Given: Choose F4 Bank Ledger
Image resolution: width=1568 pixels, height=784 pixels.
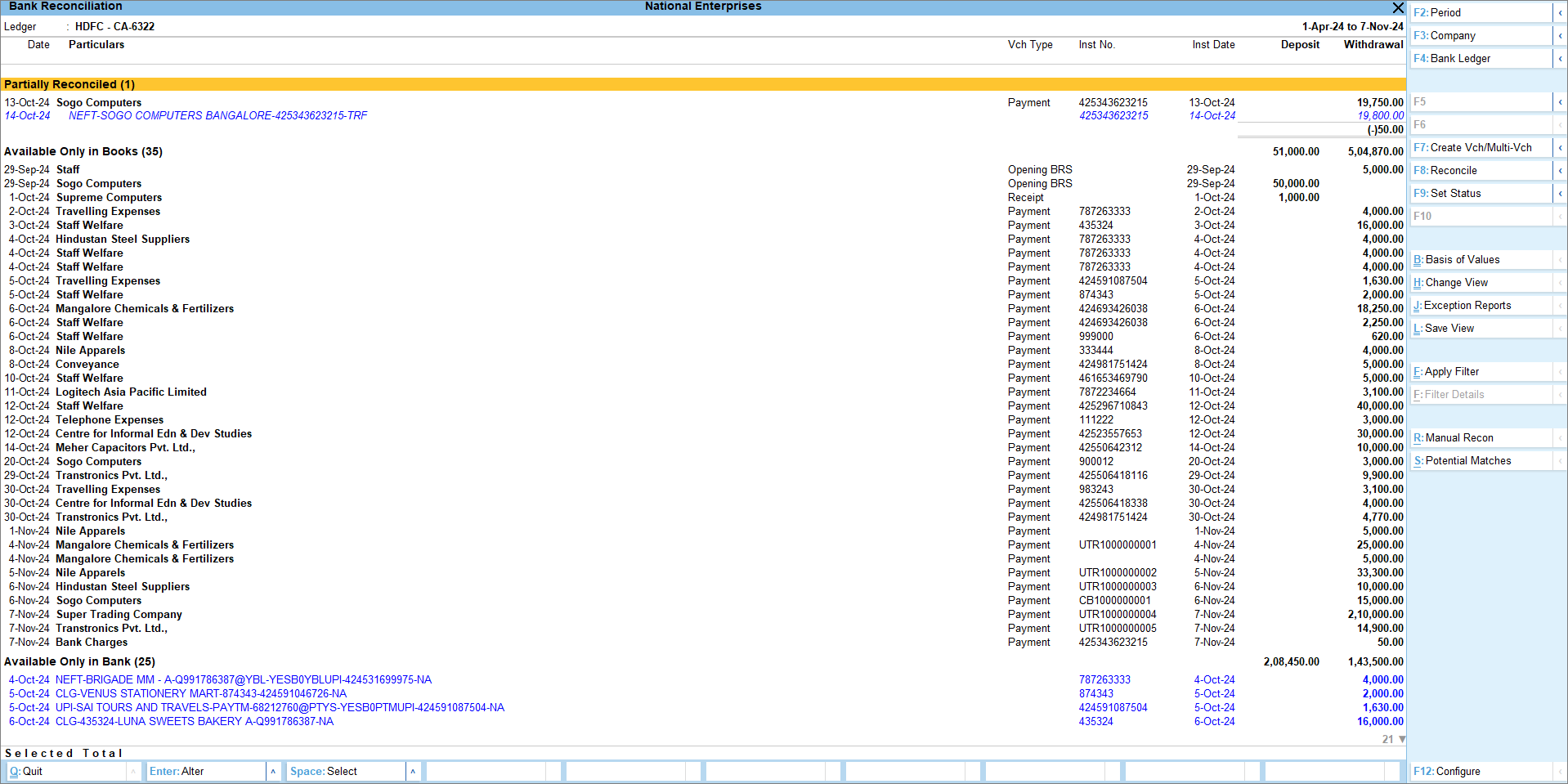Looking at the screenshot, I should pos(1481,58).
